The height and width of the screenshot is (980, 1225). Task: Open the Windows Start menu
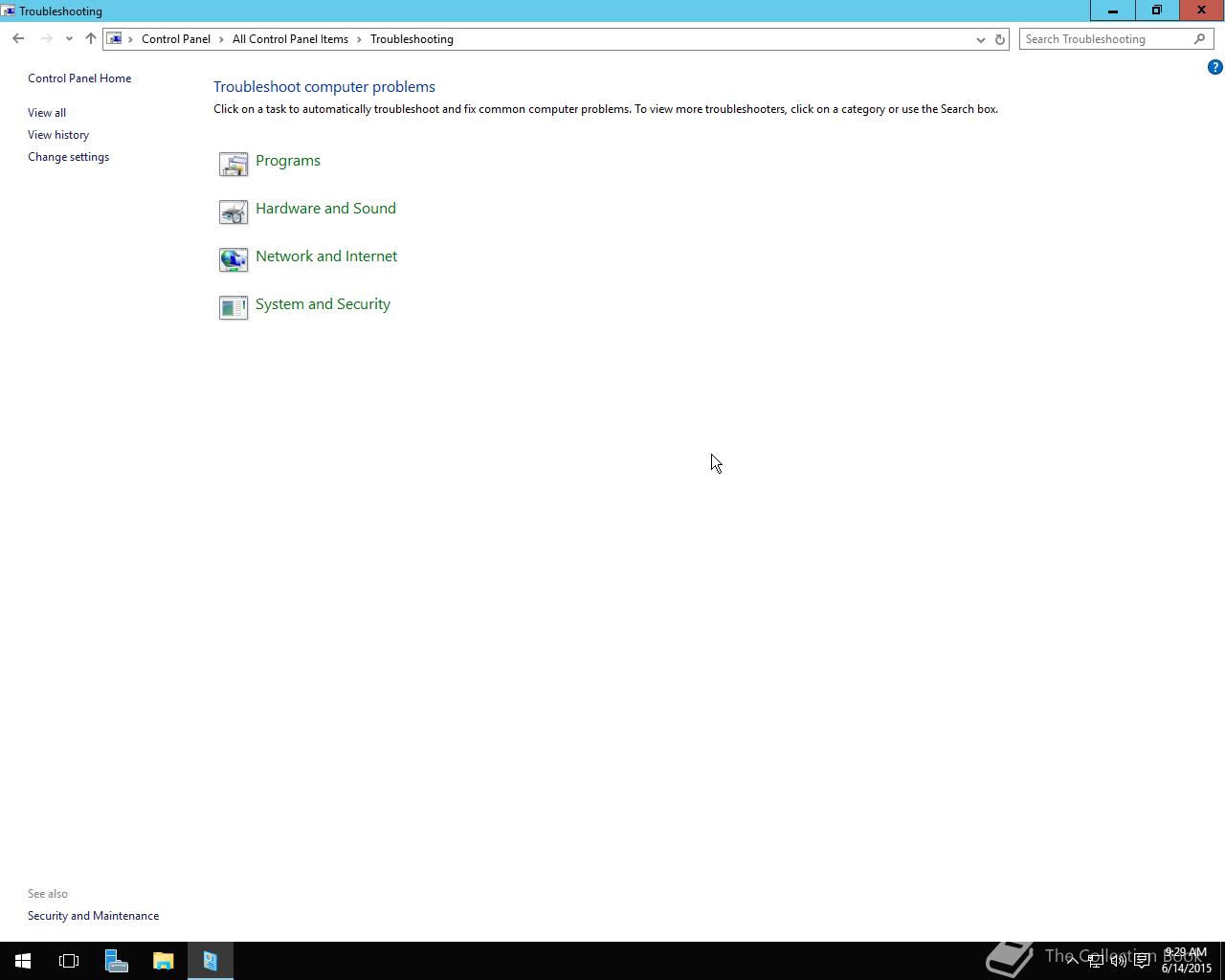23,961
